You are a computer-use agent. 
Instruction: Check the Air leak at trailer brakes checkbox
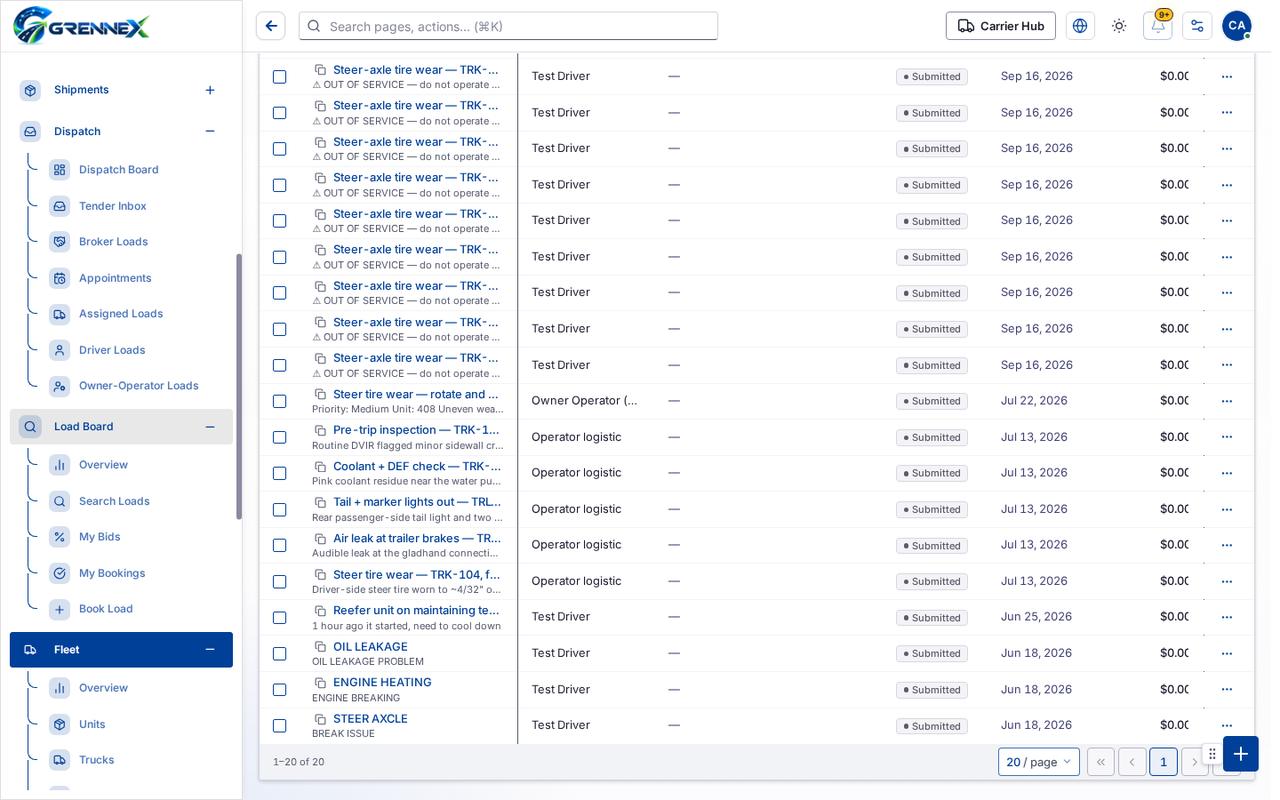[280, 545]
